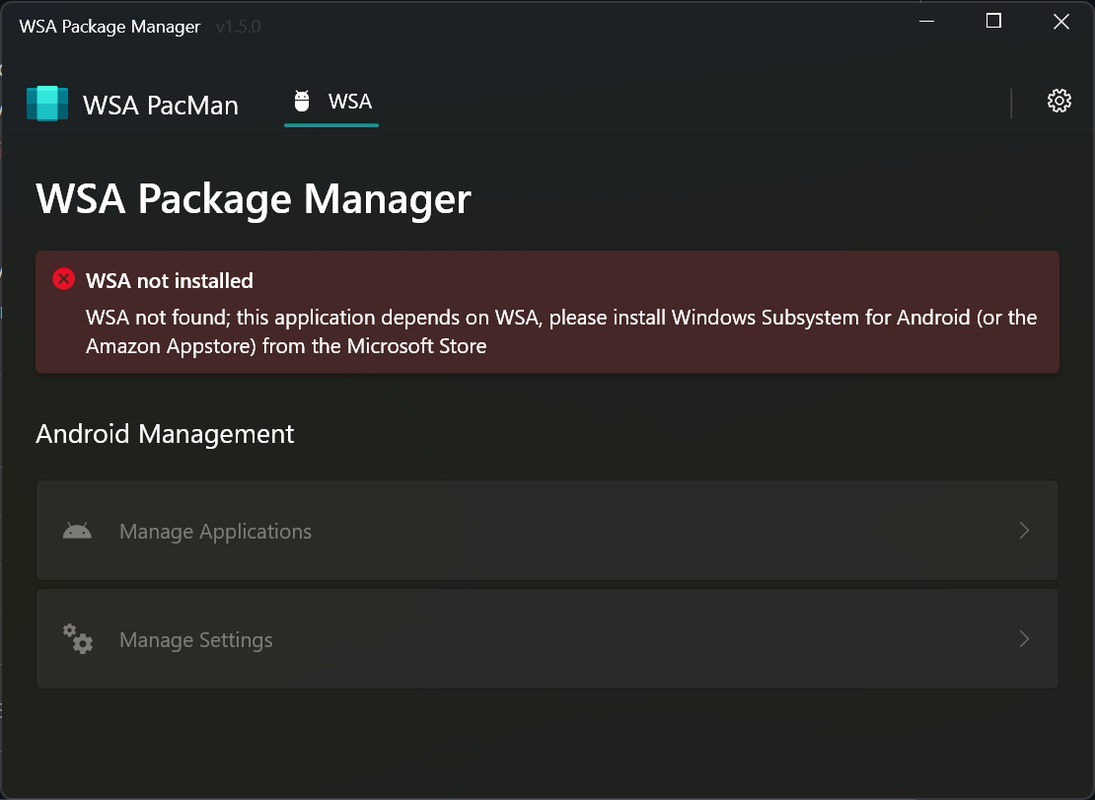Click the 'WSA Package Manager' title bar text
The width and height of the screenshot is (1095, 800).
(110, 27)
